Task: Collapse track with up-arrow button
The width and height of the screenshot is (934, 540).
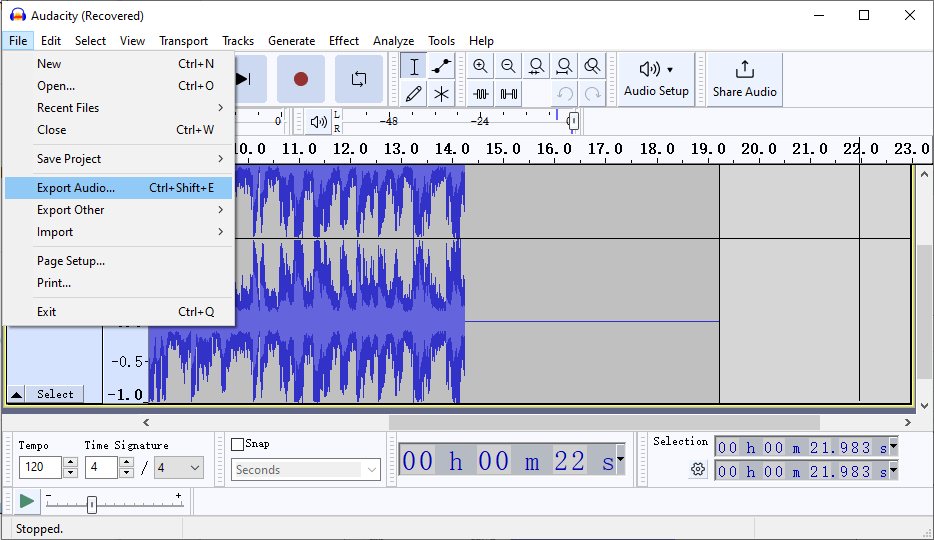Action: click(17, 394)
